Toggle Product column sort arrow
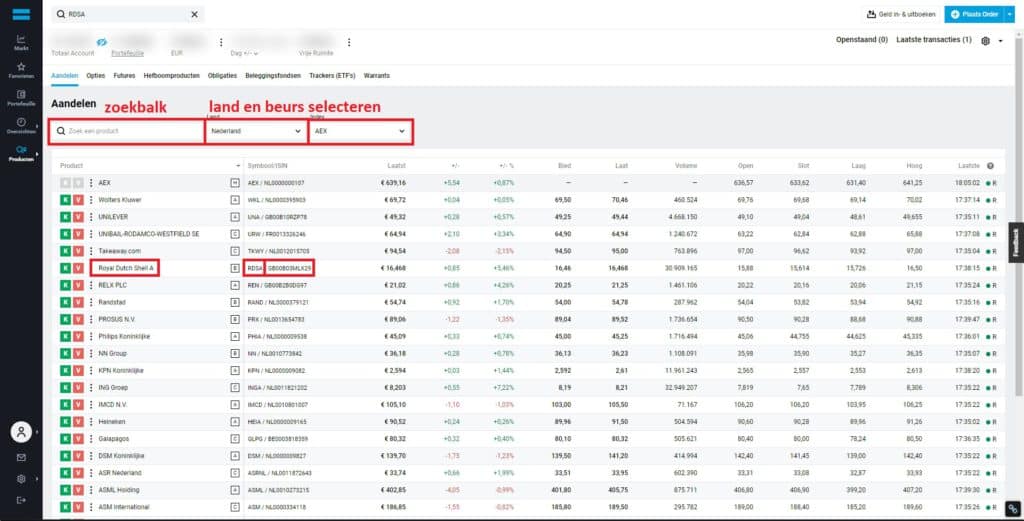This screenshot has height=521, width=1024. pos(238,166)
